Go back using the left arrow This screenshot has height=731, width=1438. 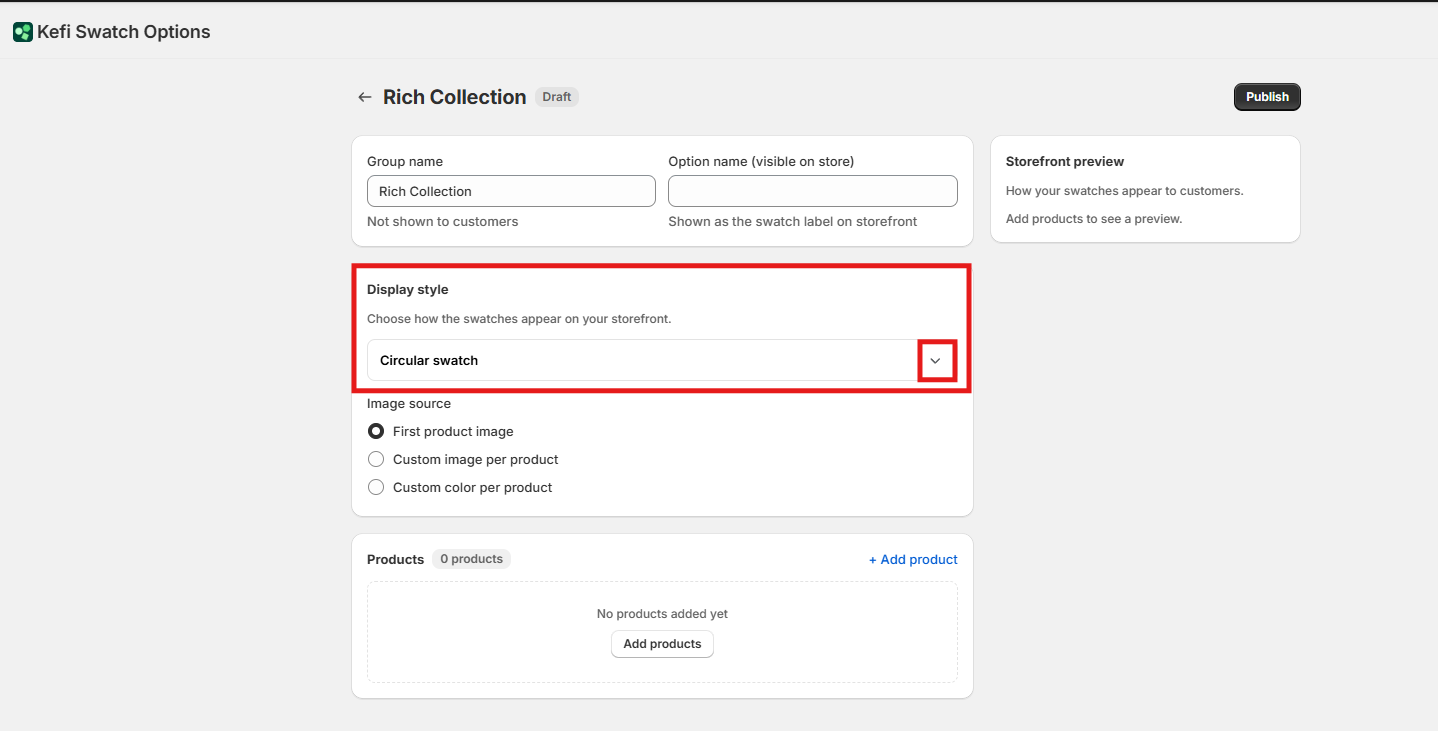tap(365, 97)
